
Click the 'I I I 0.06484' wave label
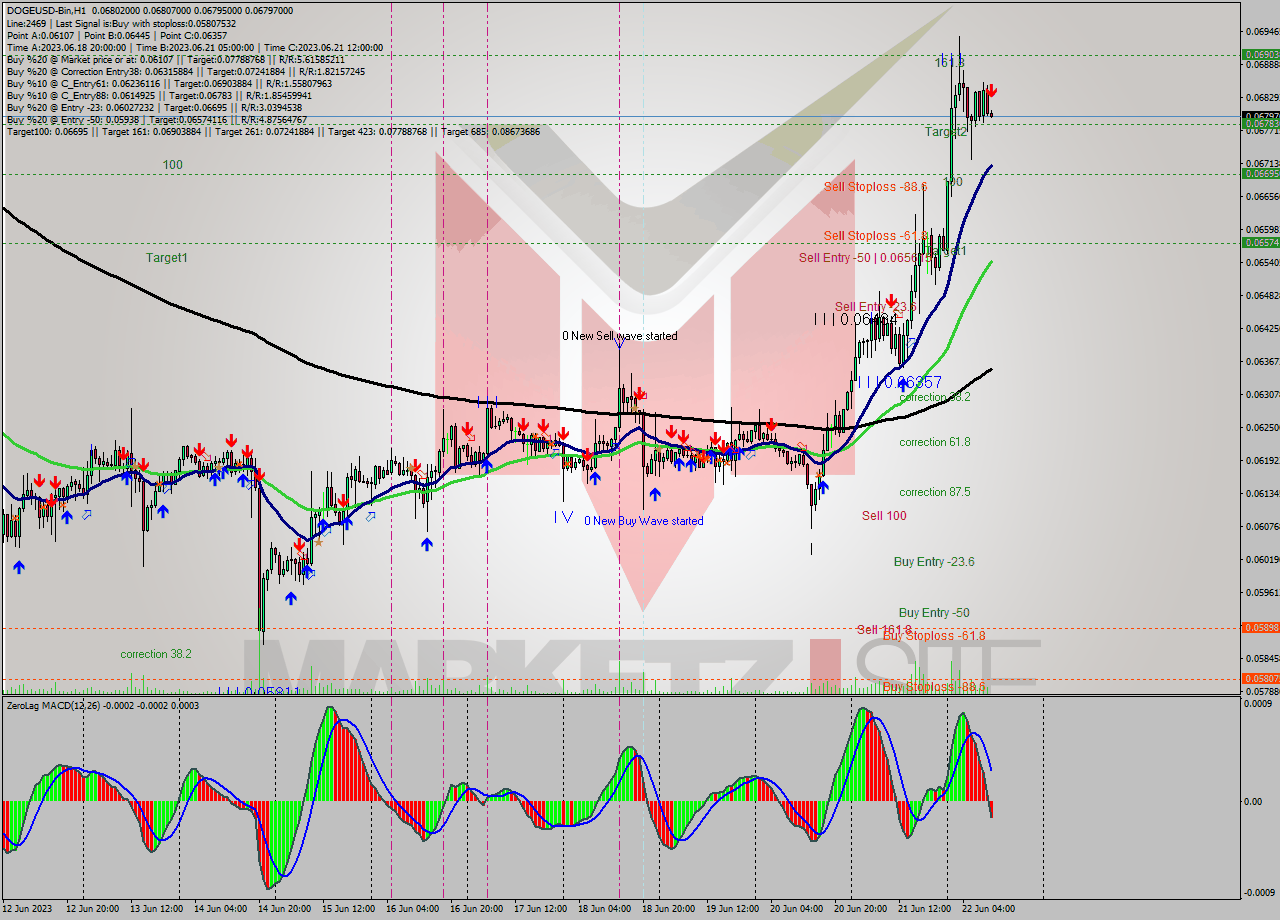(856, 319)
